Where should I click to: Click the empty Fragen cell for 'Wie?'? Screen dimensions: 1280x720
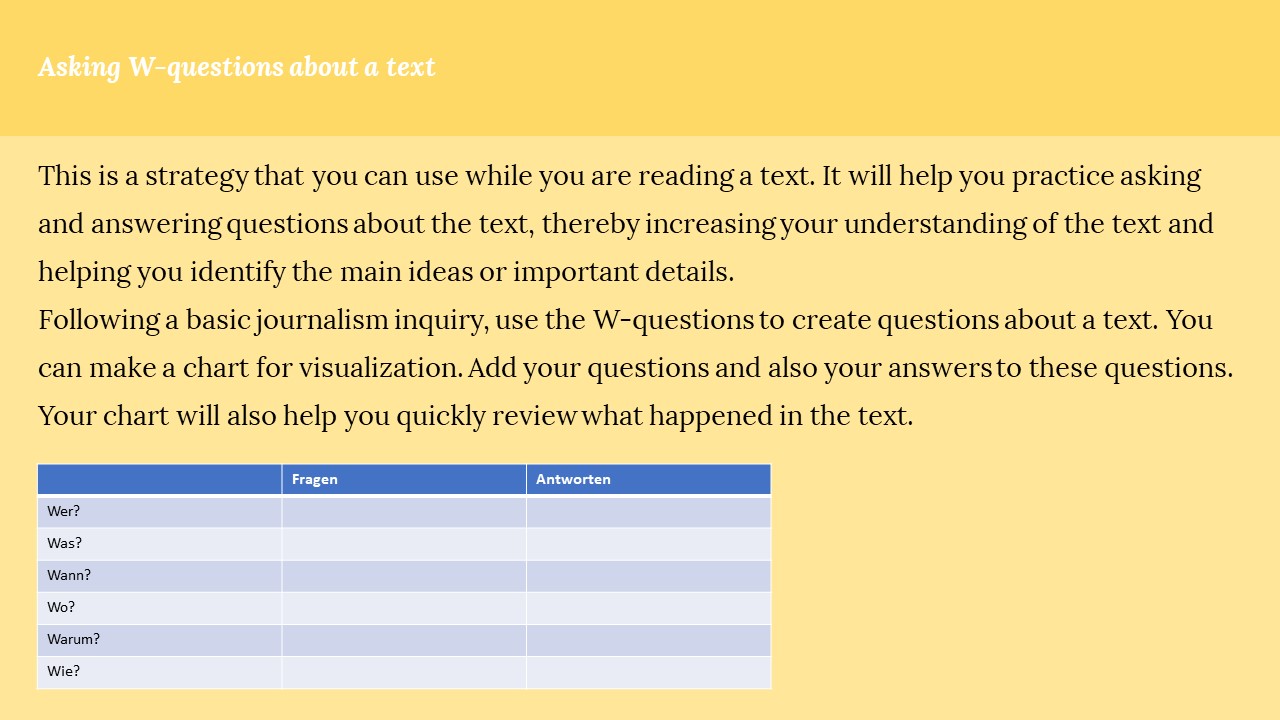[404, 672]
